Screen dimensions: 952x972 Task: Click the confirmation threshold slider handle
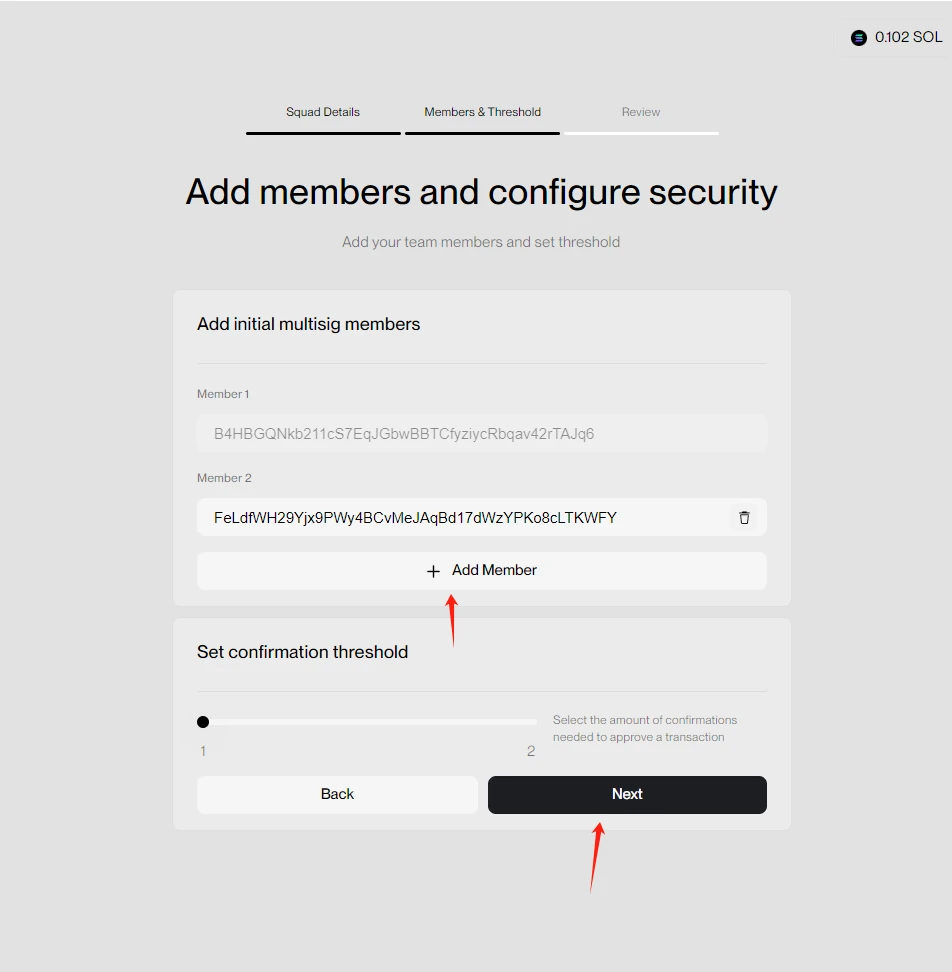click(203, 721)
